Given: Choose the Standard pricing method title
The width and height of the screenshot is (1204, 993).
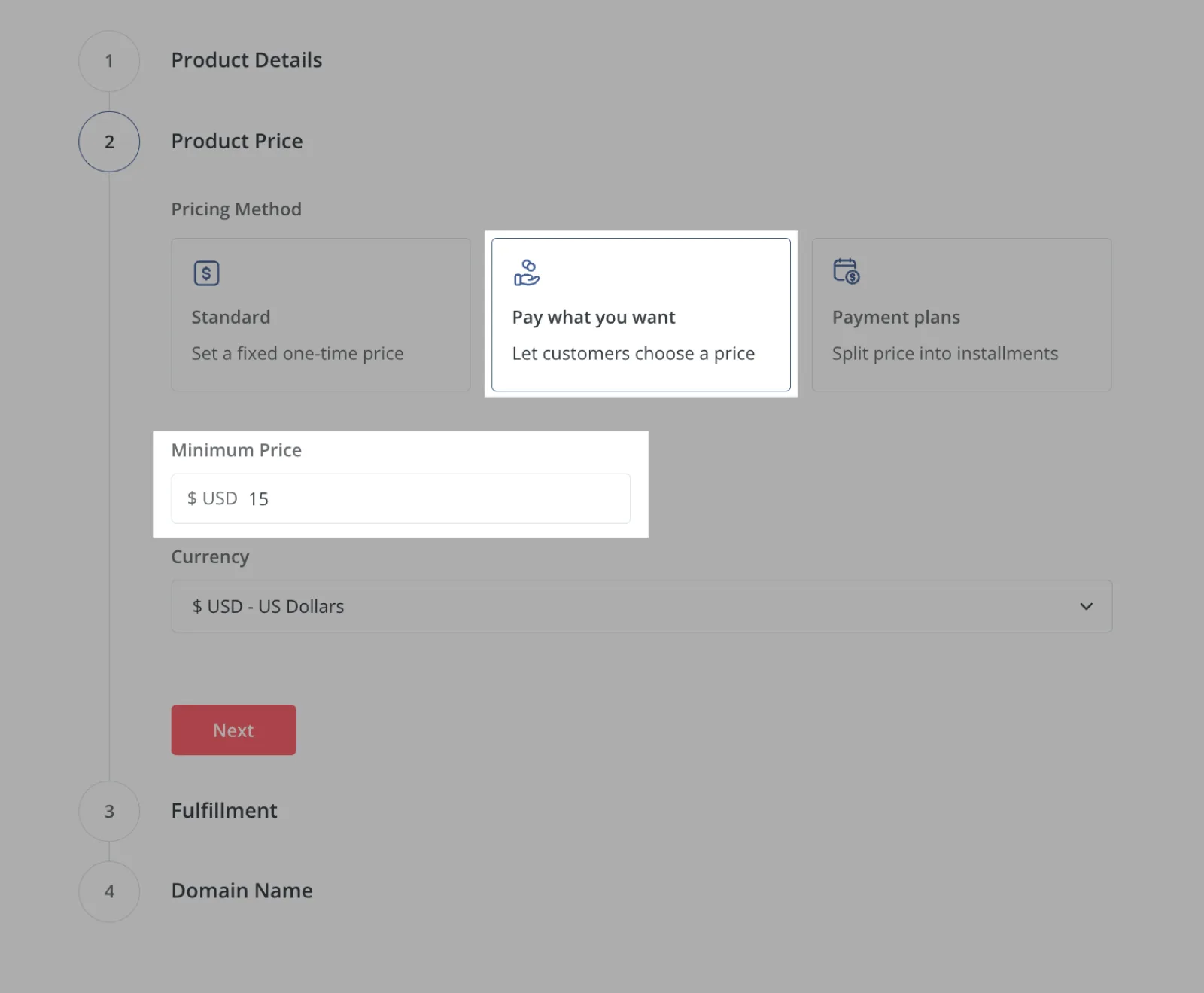Looking at the screenshot, I should [230, 317].
